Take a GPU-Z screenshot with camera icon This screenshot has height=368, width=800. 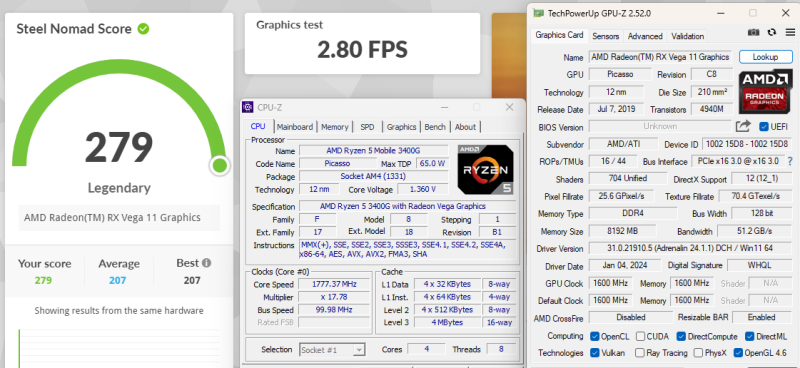click(753, 32)
